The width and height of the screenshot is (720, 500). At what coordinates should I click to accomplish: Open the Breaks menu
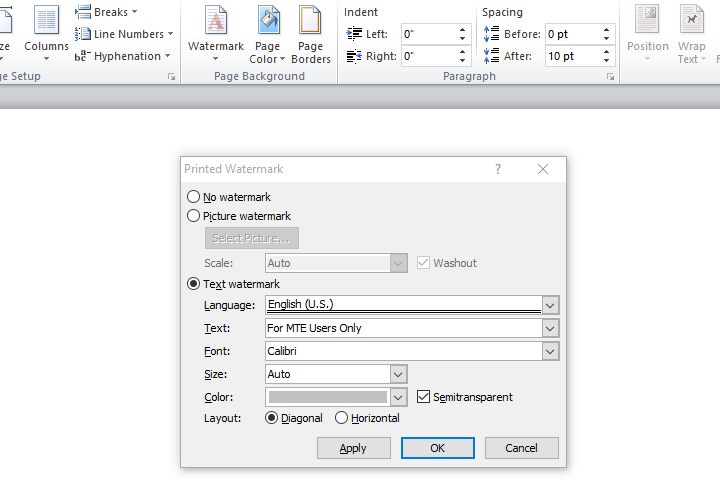107,12
